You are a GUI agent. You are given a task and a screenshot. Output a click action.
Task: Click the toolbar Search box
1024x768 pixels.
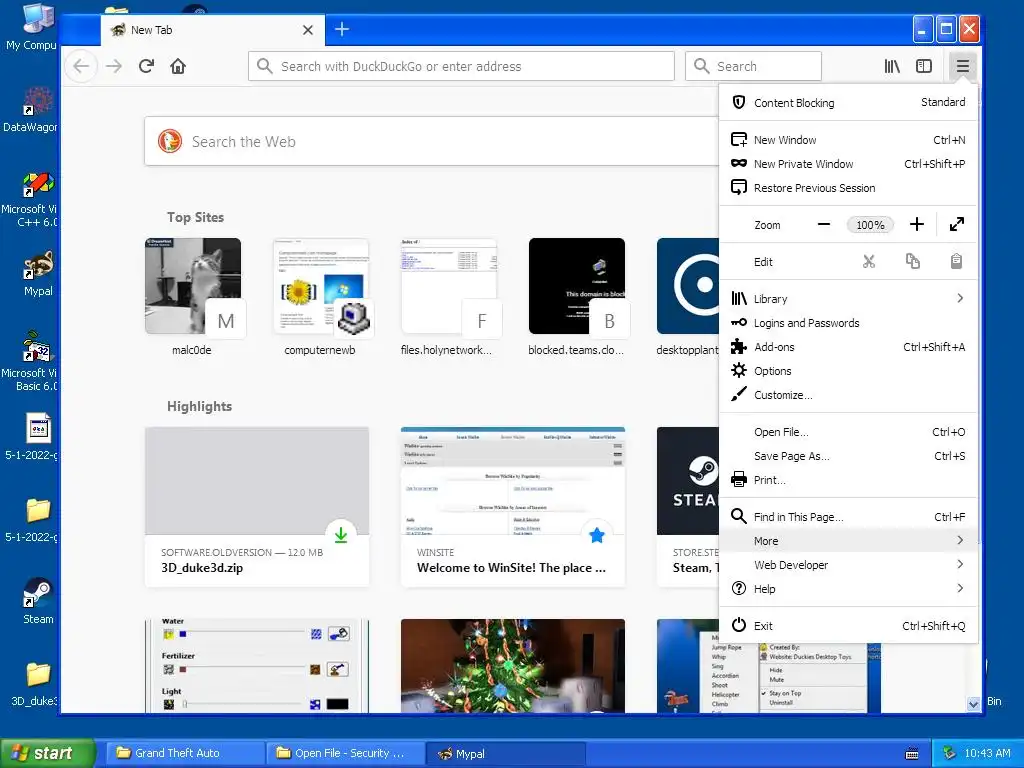pos(753,66)
